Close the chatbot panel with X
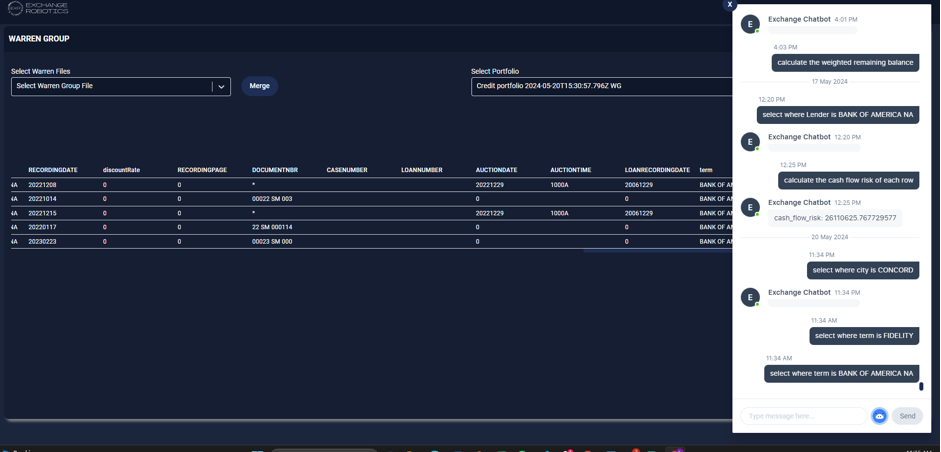 point(730,5)
